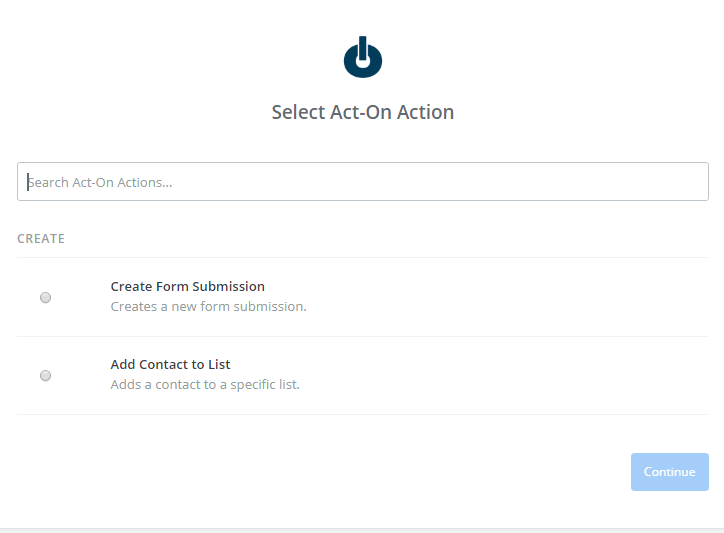This screenshot has width=724, height=533.
Task: Focus the Search Act-On Actions field
Action: click(x=362, y=182)
